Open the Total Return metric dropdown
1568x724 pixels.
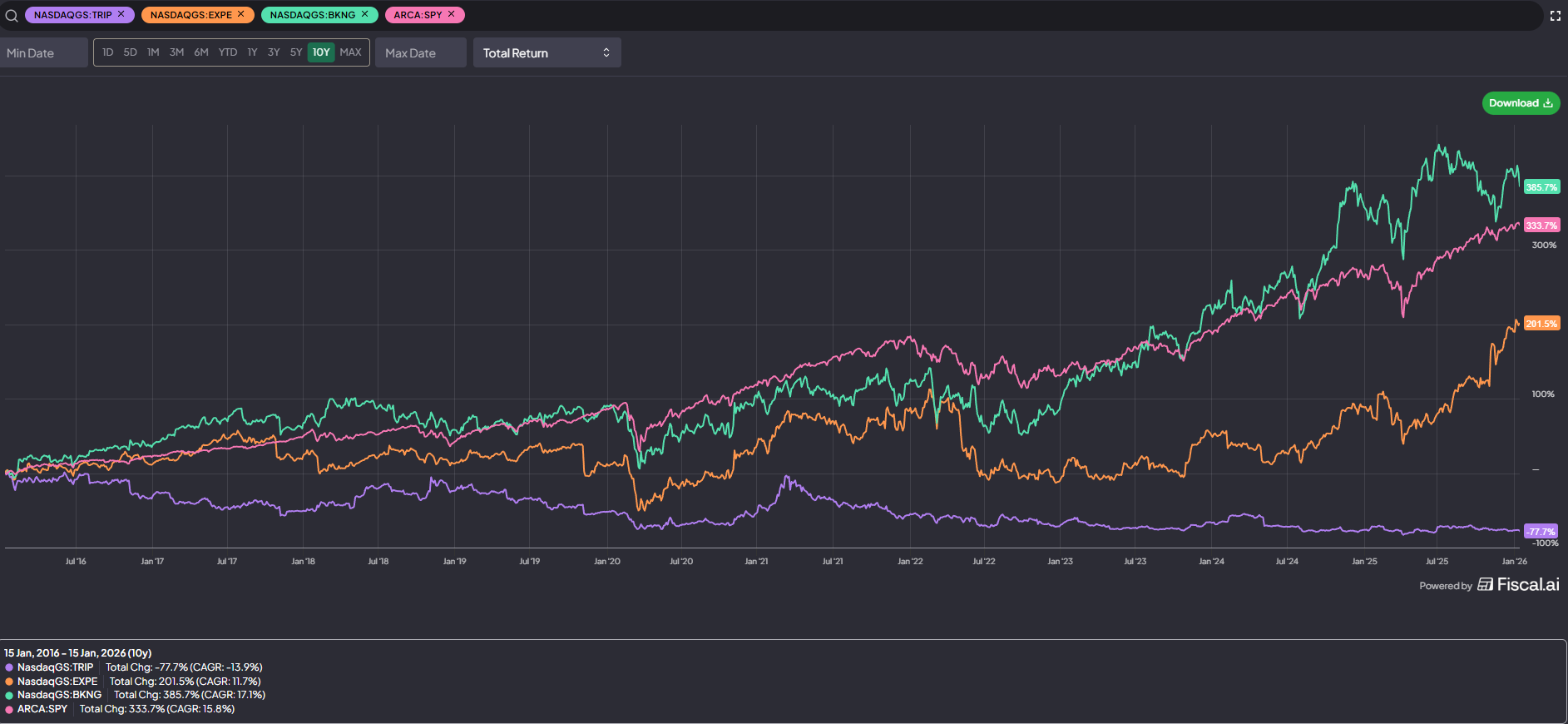pos(547,52)
